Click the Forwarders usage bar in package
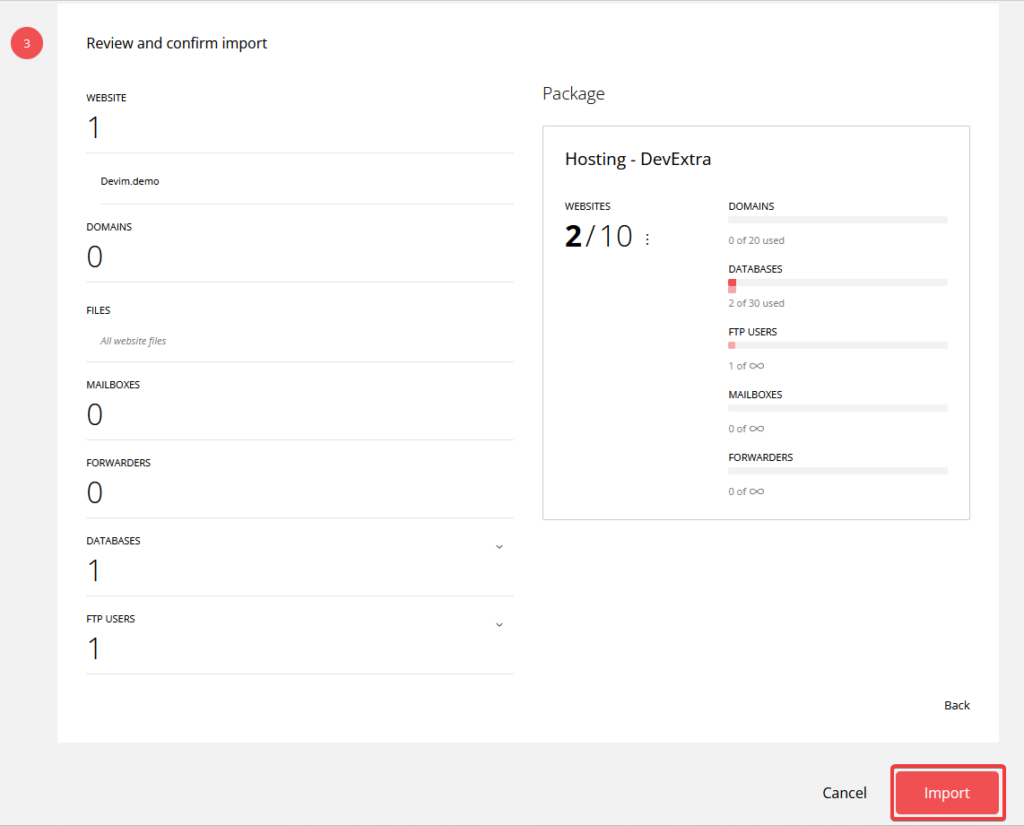 pyautogui.click(x=837, y=471)
